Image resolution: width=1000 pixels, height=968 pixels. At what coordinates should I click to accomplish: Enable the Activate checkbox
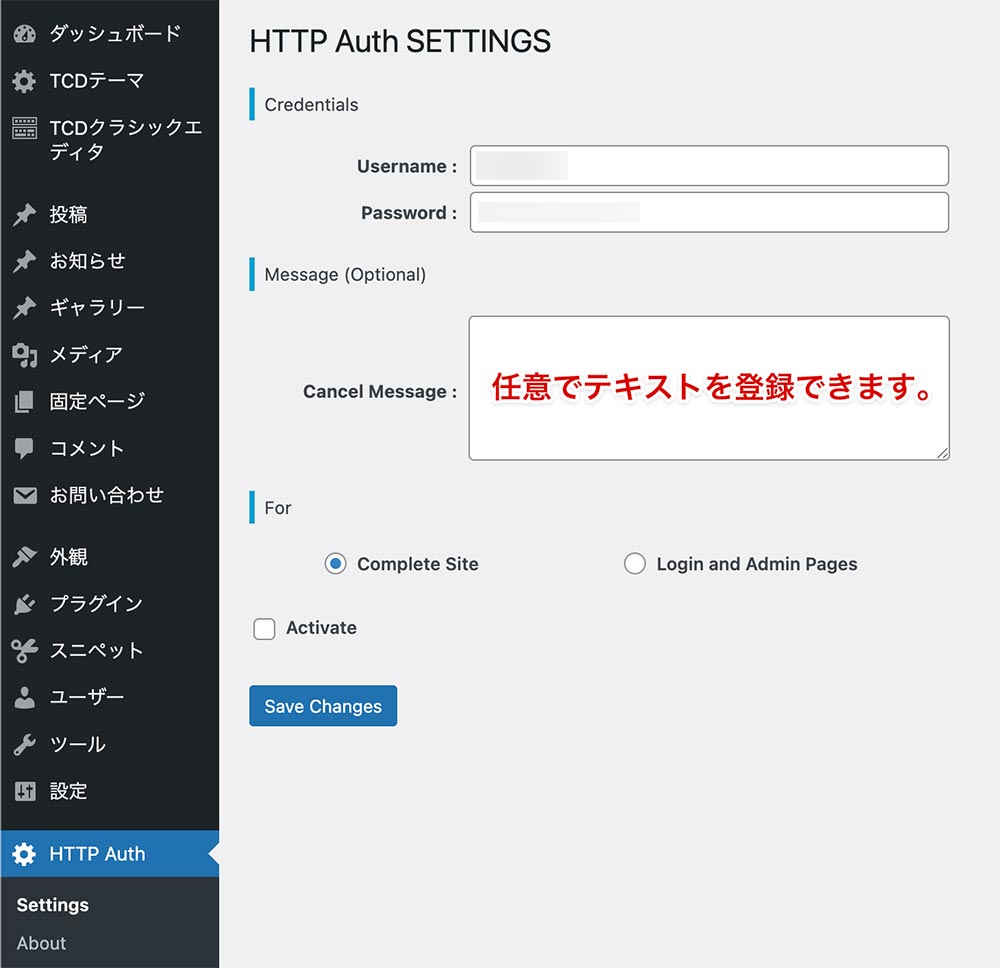[x=264, y=628]
